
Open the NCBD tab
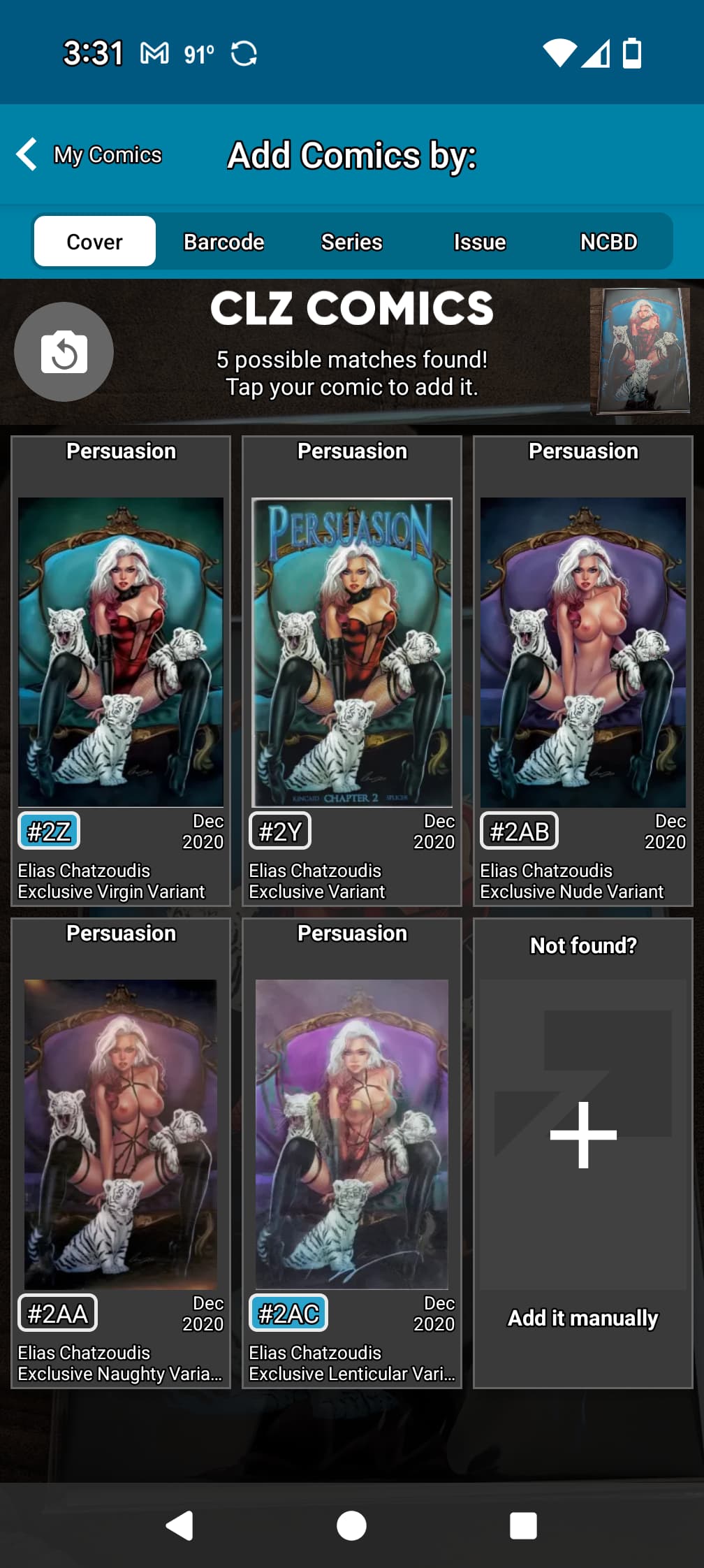[608, 242]
